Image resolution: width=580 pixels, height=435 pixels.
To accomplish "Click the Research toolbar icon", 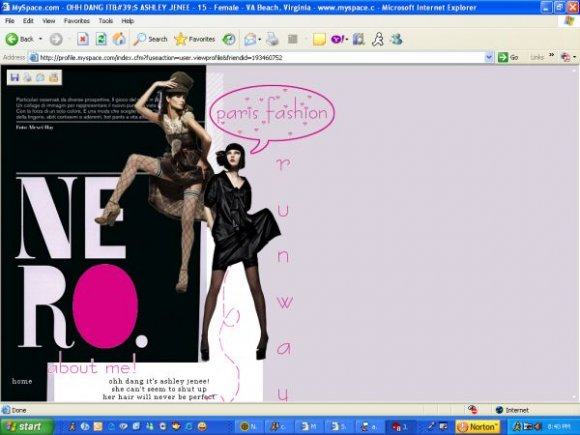I will point(358,39).
